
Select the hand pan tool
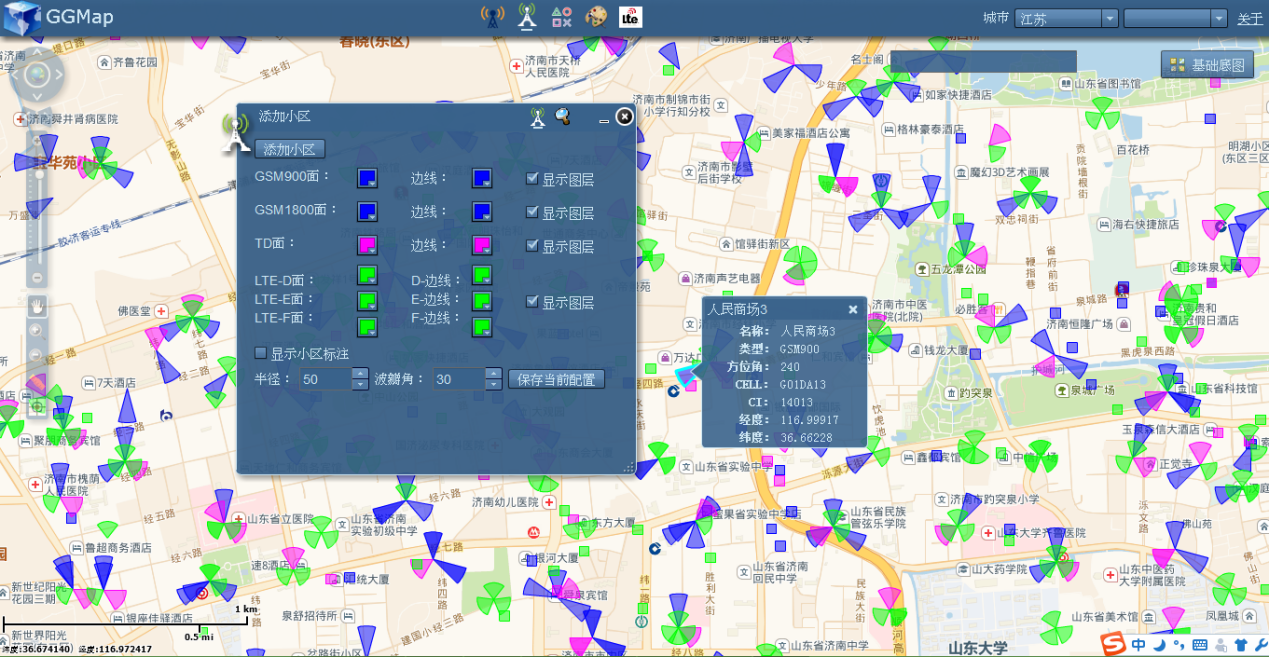tap(37, 305)
